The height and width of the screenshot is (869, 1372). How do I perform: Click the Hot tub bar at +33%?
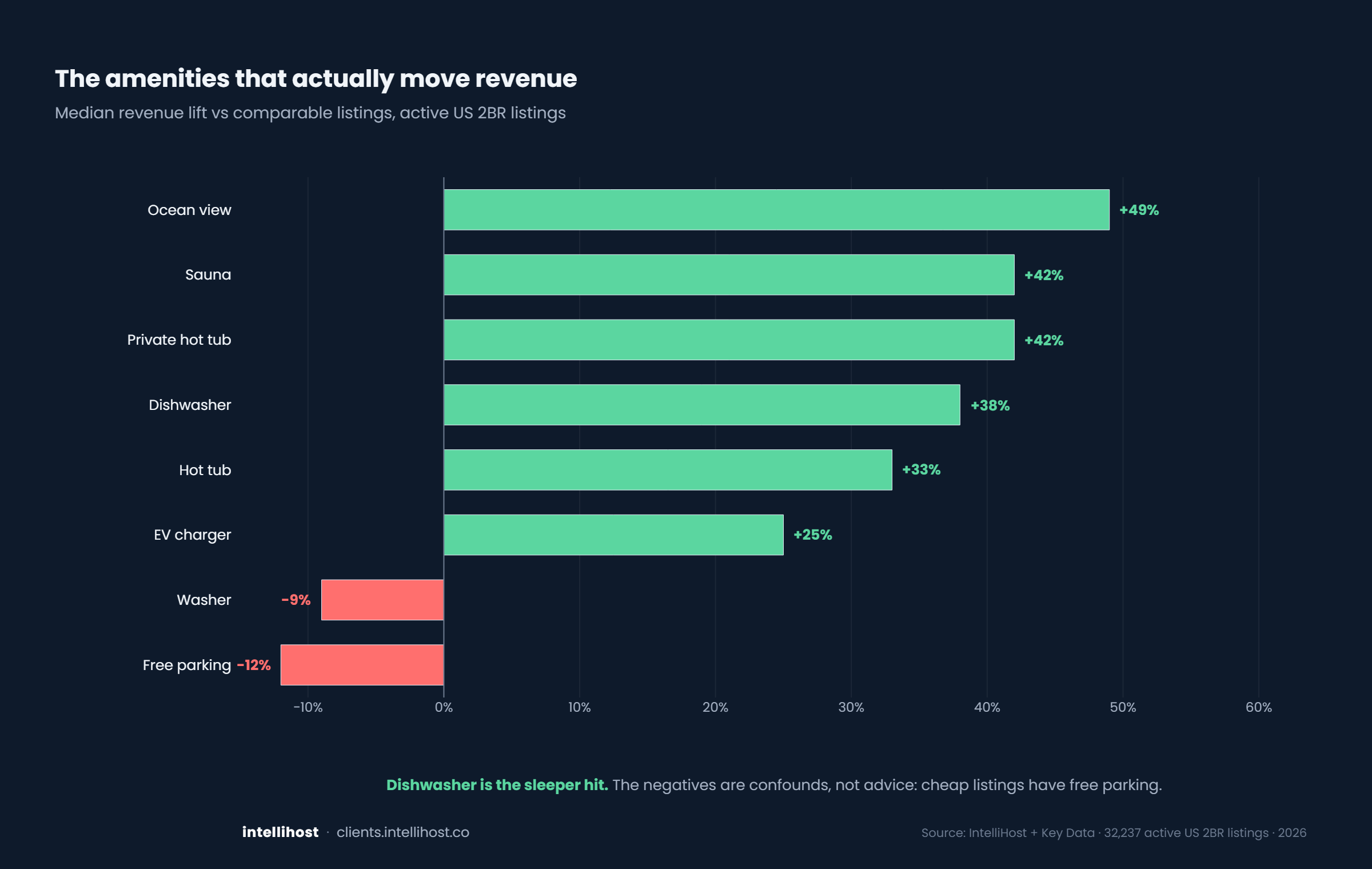tap(668, 470)
